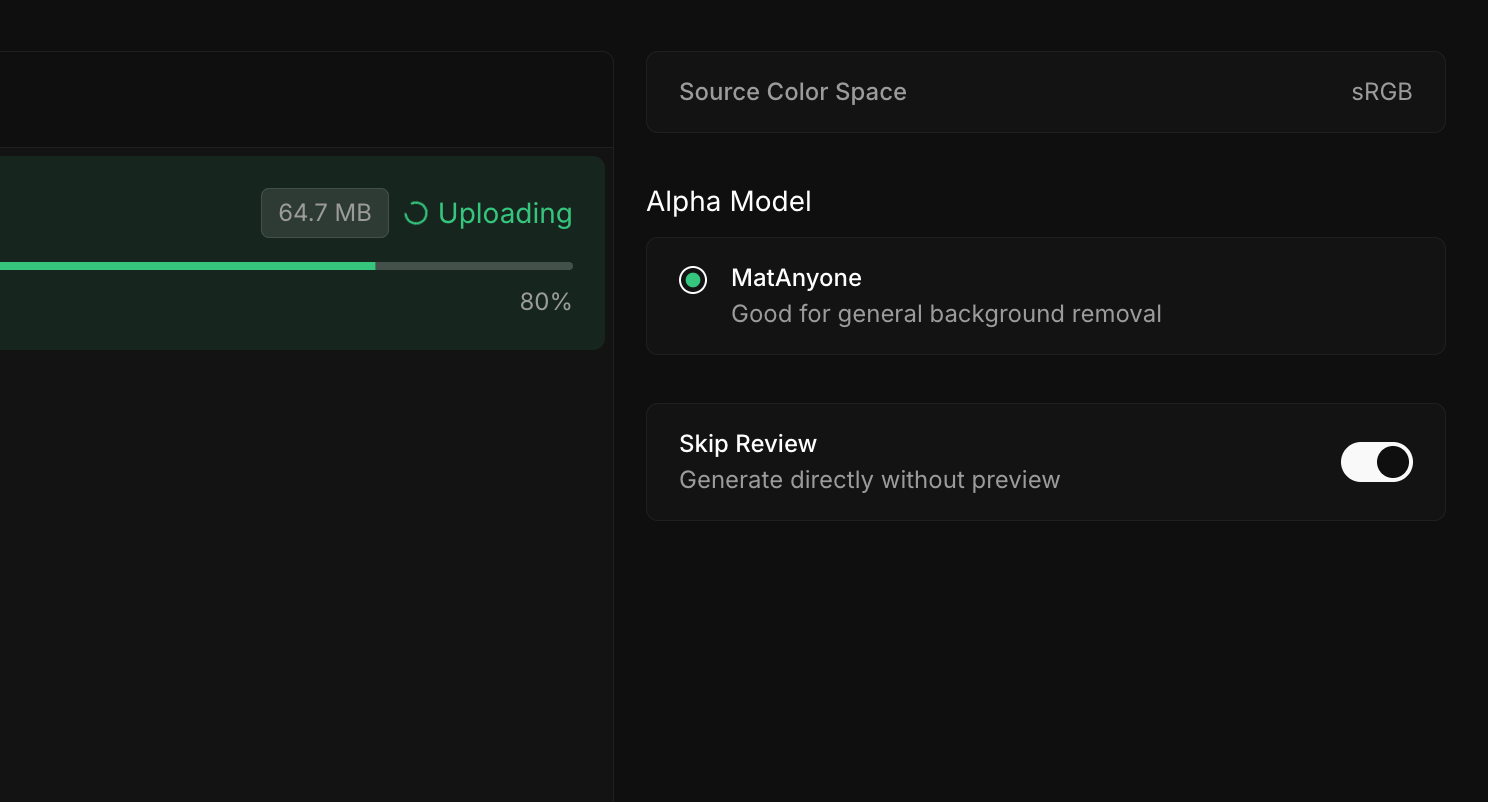Image resolution: width=1488 pixels, height=802 pixels.
Task: Click the sRGB value to change color space
Action: coord(1382,91)
